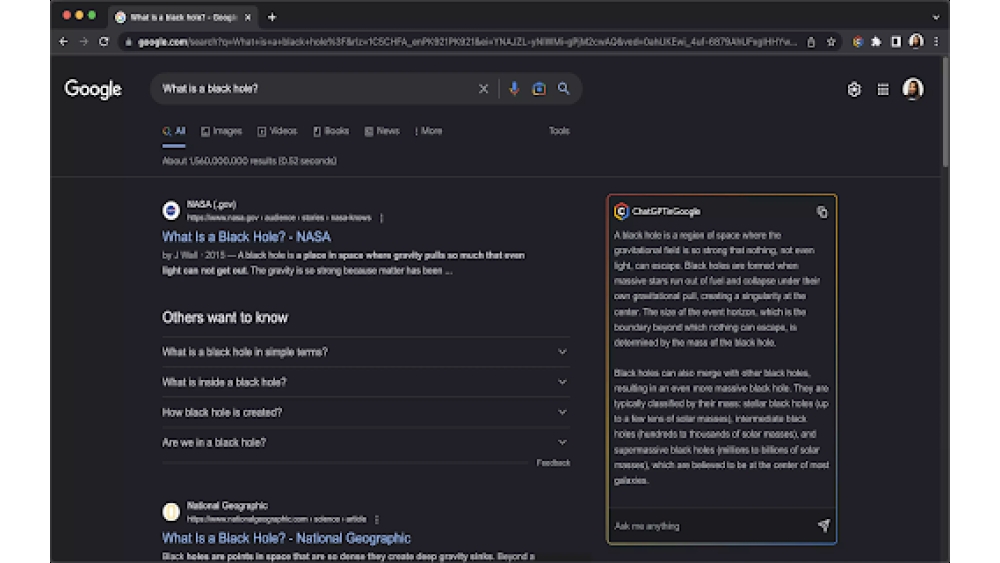The width and height of the screenshot is (1000, 563).
Task: Open 'What Is a Black Hole? - NASA' link
Action: click(x=246, y=237)
